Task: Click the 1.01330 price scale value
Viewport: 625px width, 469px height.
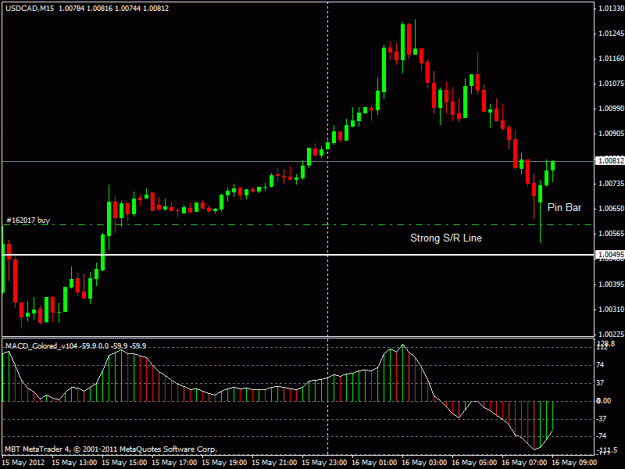Action: point(611,8)
